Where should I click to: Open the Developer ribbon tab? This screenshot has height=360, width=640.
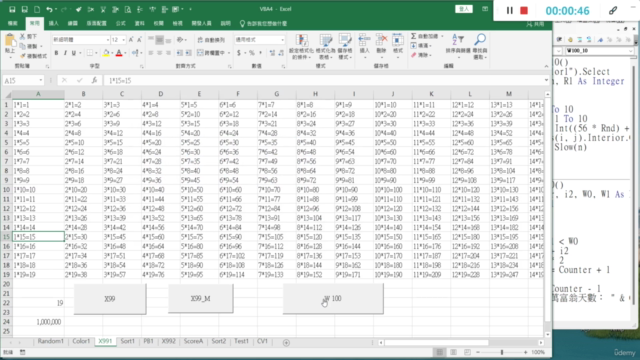[202, 24]
